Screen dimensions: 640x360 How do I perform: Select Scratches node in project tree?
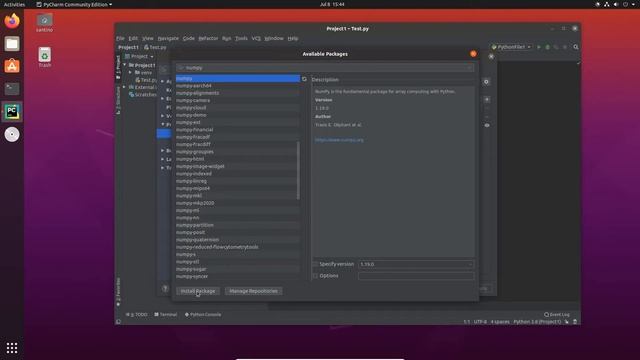(143, 94)
